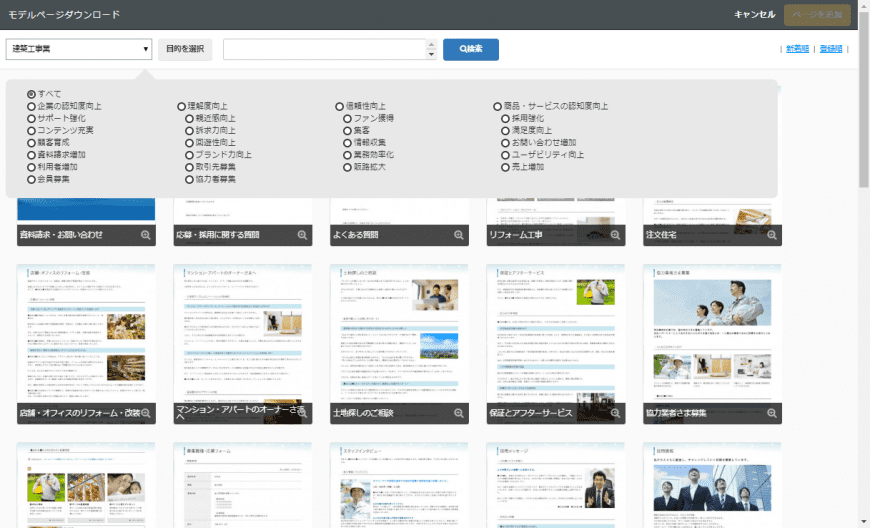Image resolution: width=870 pixels, height=528 pixels.
Task: Pick the コンテンツ充実 option
Action: tap(32, 131)
